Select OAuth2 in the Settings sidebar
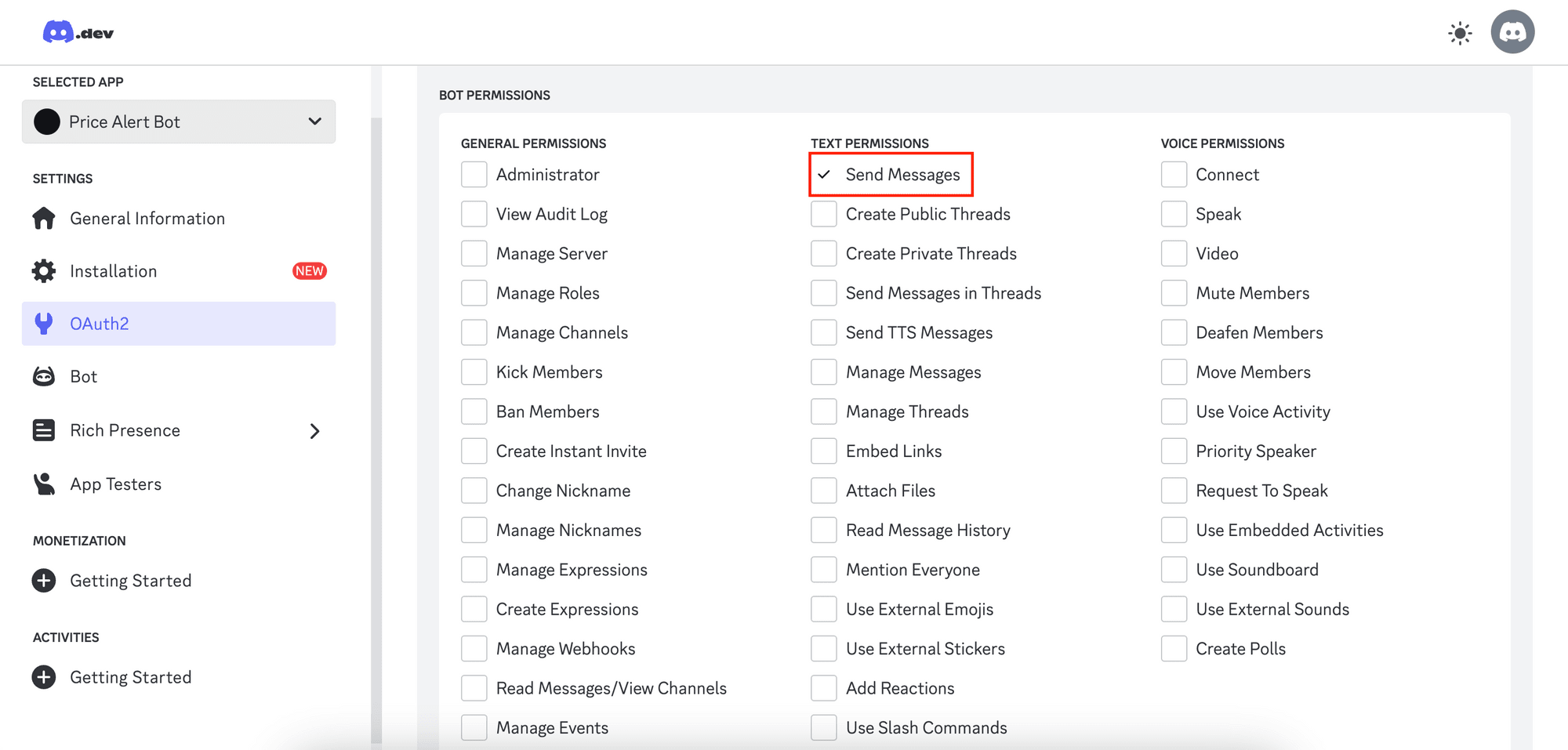This screenshot has height=750, width=1568. tap(100, 323)
